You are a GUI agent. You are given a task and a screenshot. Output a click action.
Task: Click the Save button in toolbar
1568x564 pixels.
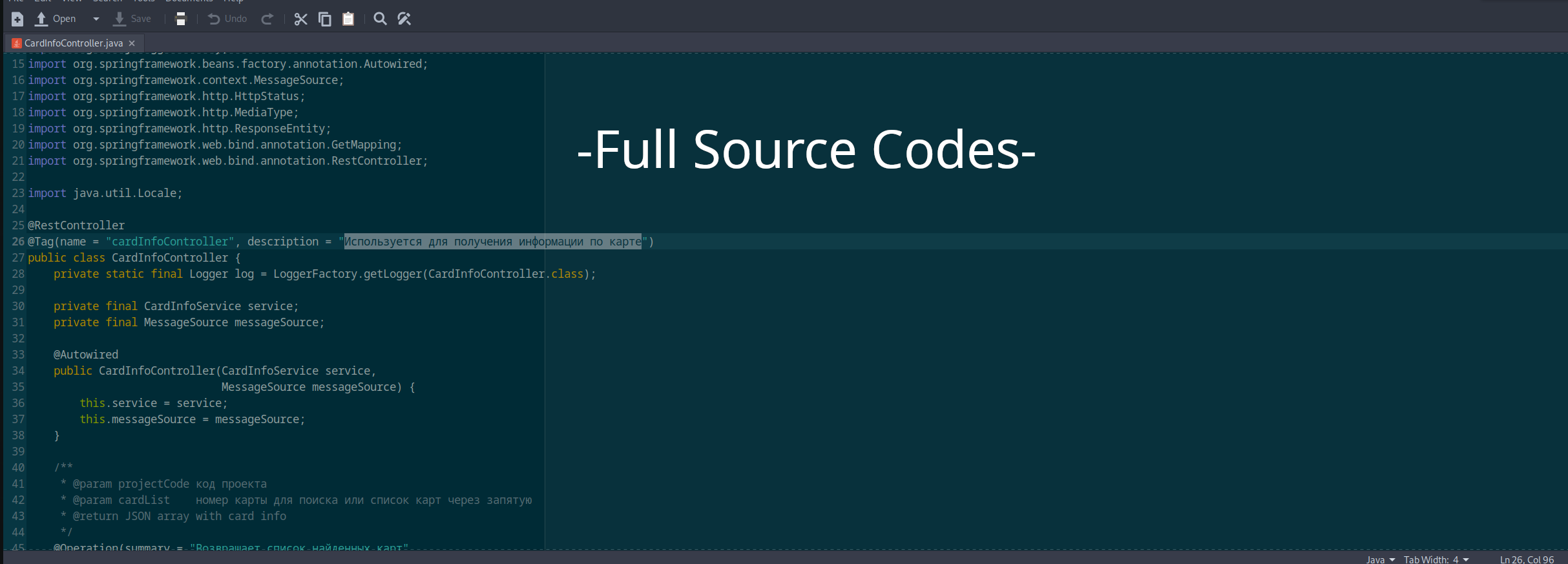[132, 19]
